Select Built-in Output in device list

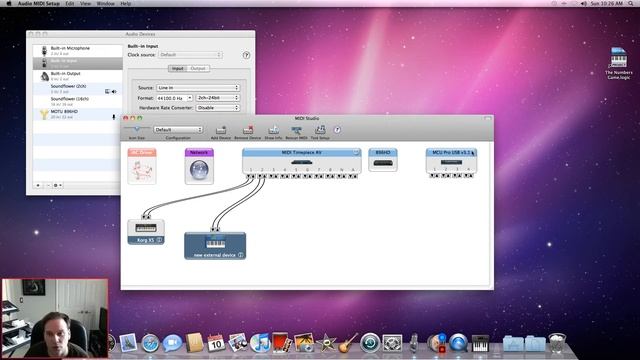78,76
